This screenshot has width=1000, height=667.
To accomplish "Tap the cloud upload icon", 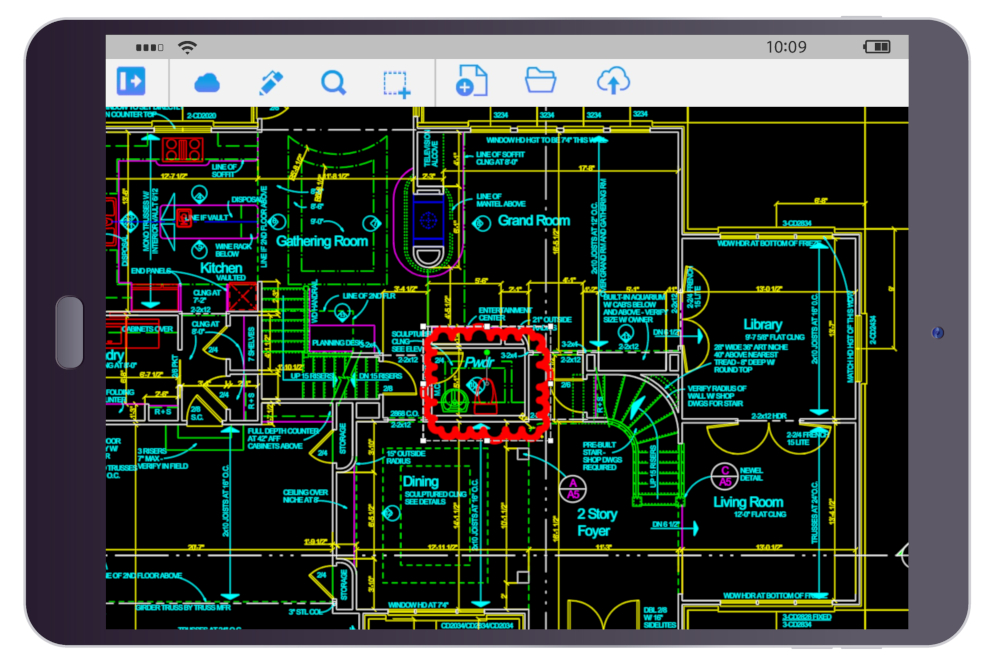I will pos(613,81).
